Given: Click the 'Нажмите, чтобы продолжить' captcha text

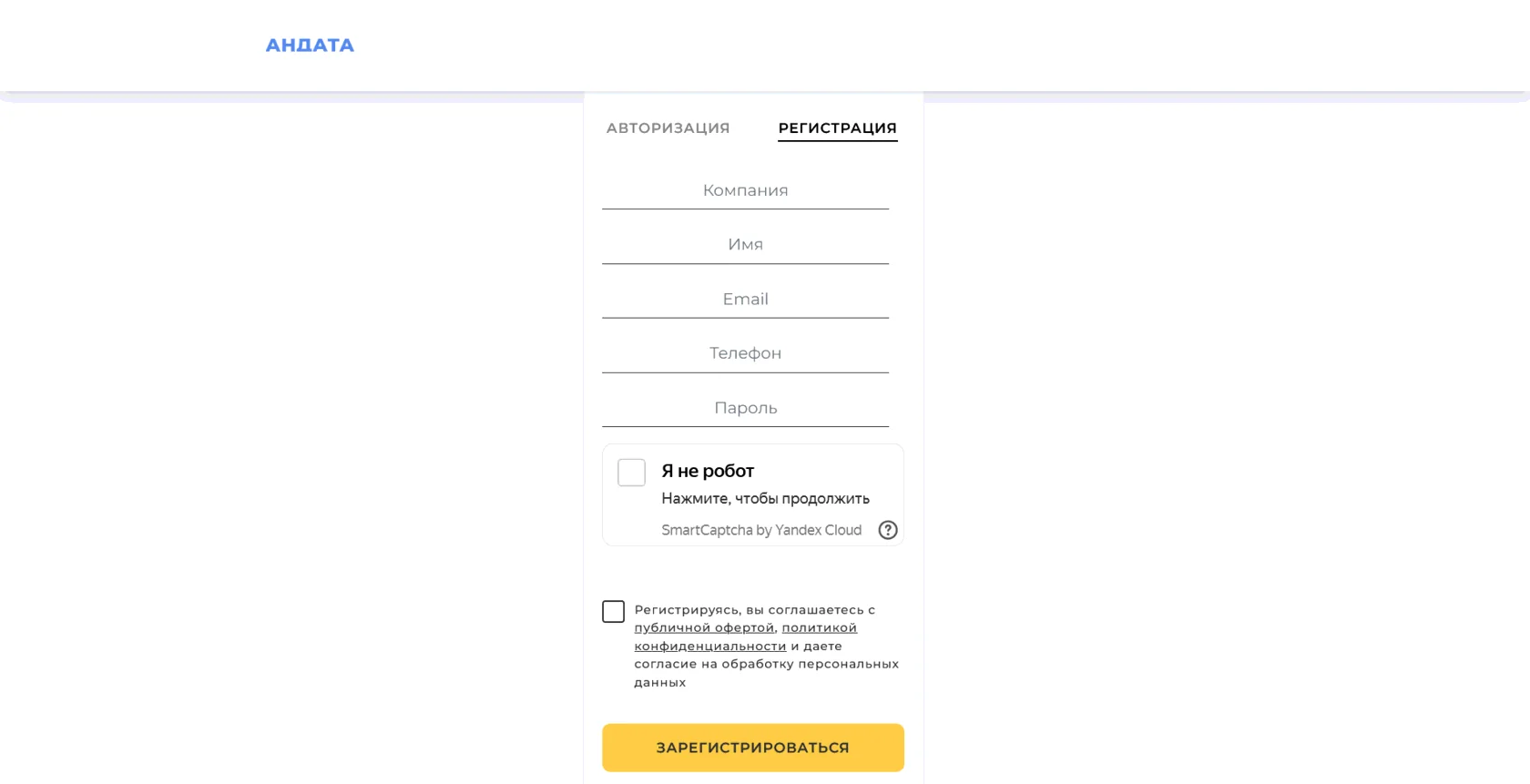Looking at the screenshot, I should (x=765, y=499).
